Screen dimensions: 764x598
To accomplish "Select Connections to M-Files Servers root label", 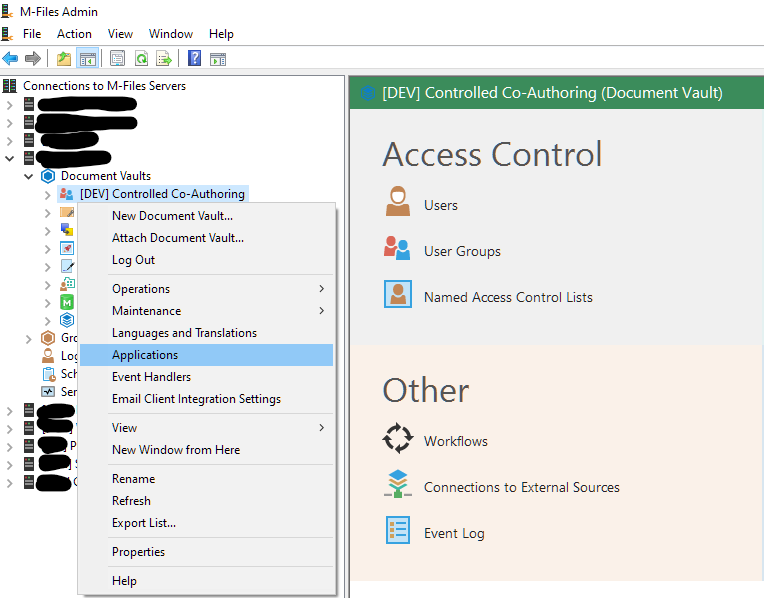I will 104,86.
